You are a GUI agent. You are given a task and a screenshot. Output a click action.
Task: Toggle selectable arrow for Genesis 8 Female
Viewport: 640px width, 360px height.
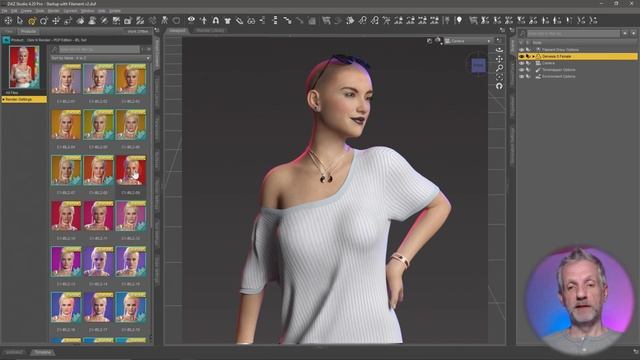528,56
